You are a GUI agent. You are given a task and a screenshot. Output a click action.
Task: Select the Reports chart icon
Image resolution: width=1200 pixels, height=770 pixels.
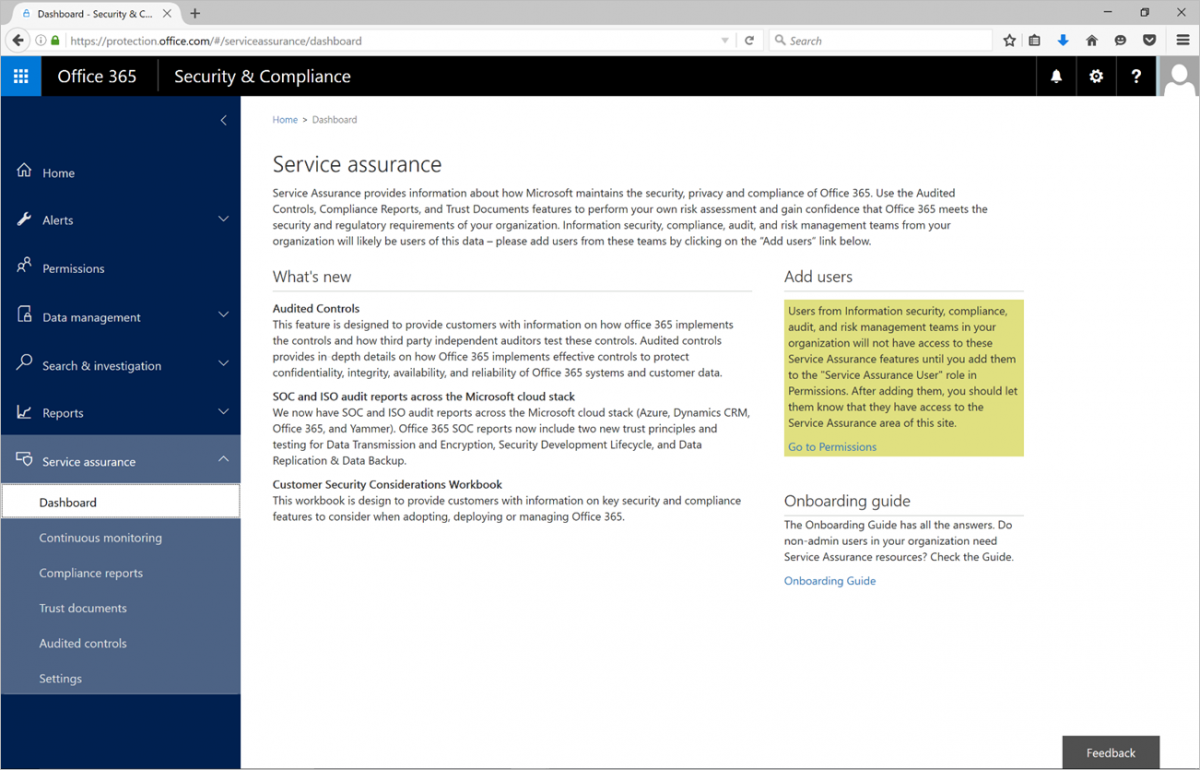point(24,412)
